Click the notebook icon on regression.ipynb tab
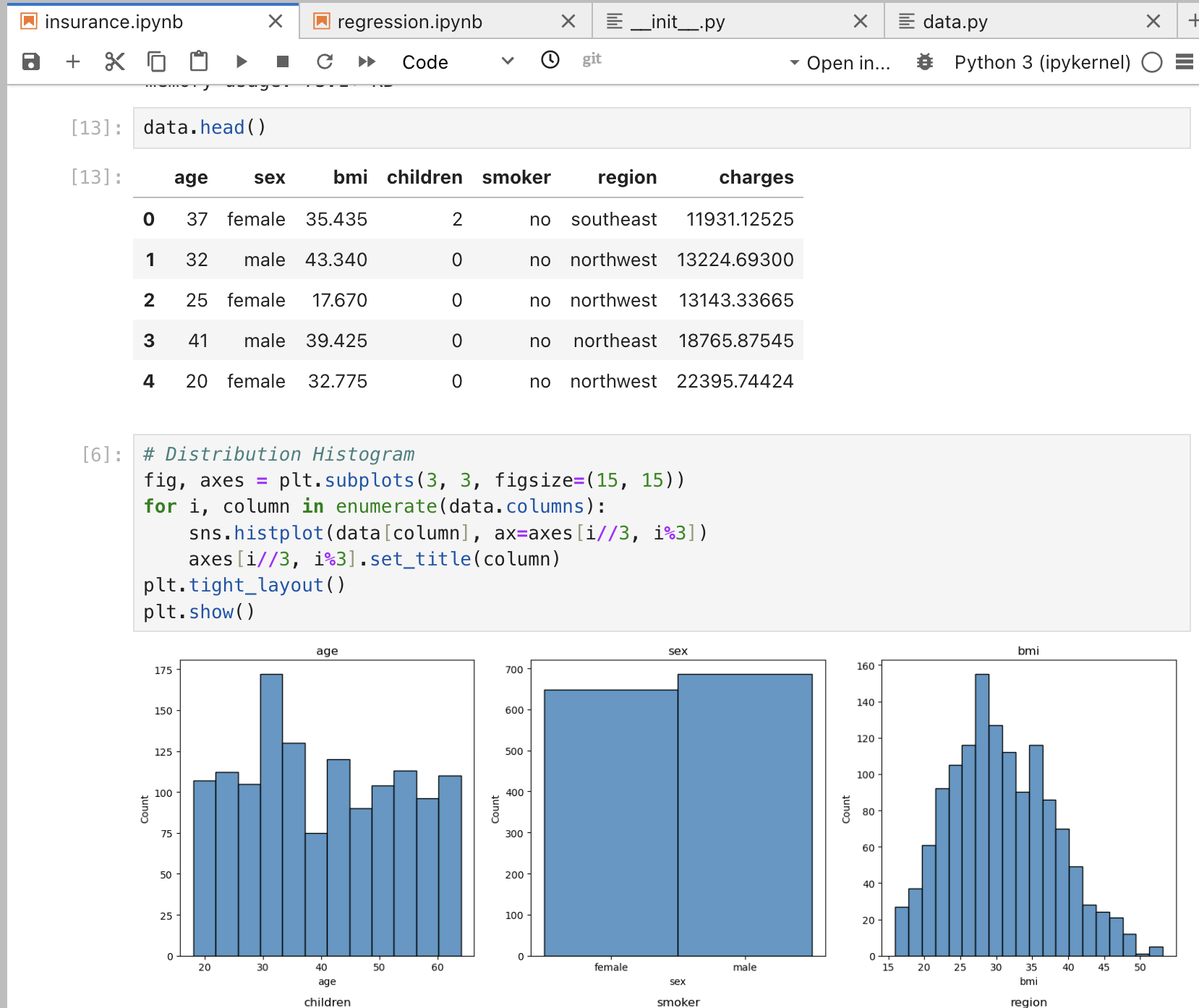Screen dimensions: 1199x1008 coord(321,21)
